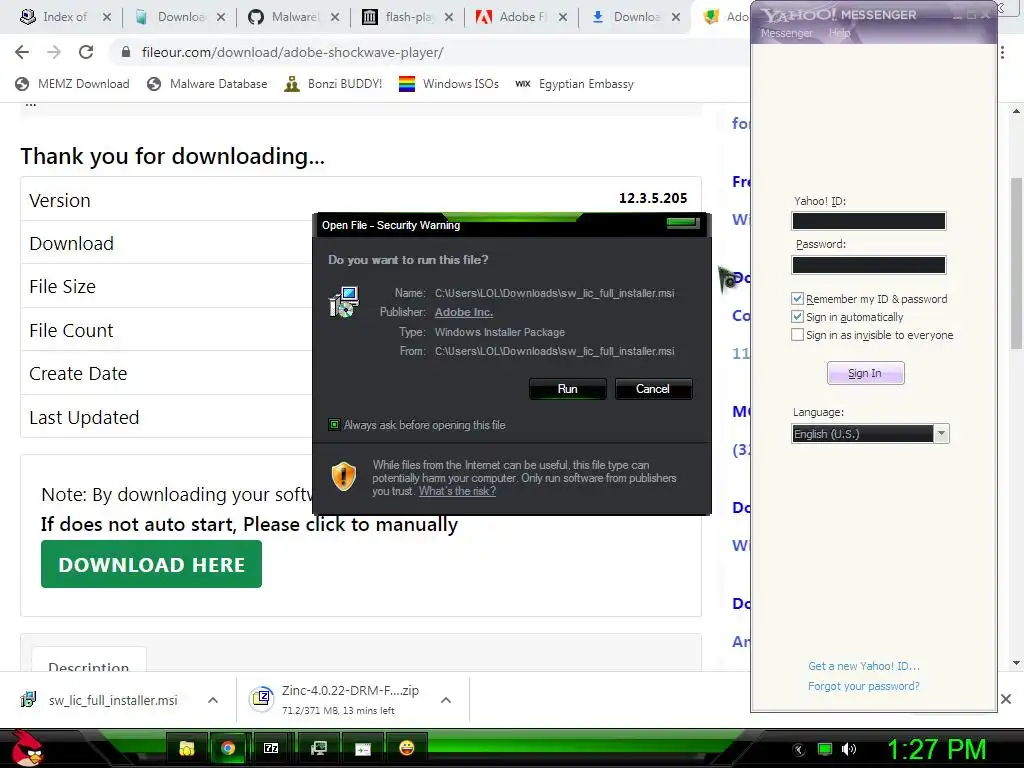Close the flash-play tab
Screen dimensions: 1024x768
(449, 17)
